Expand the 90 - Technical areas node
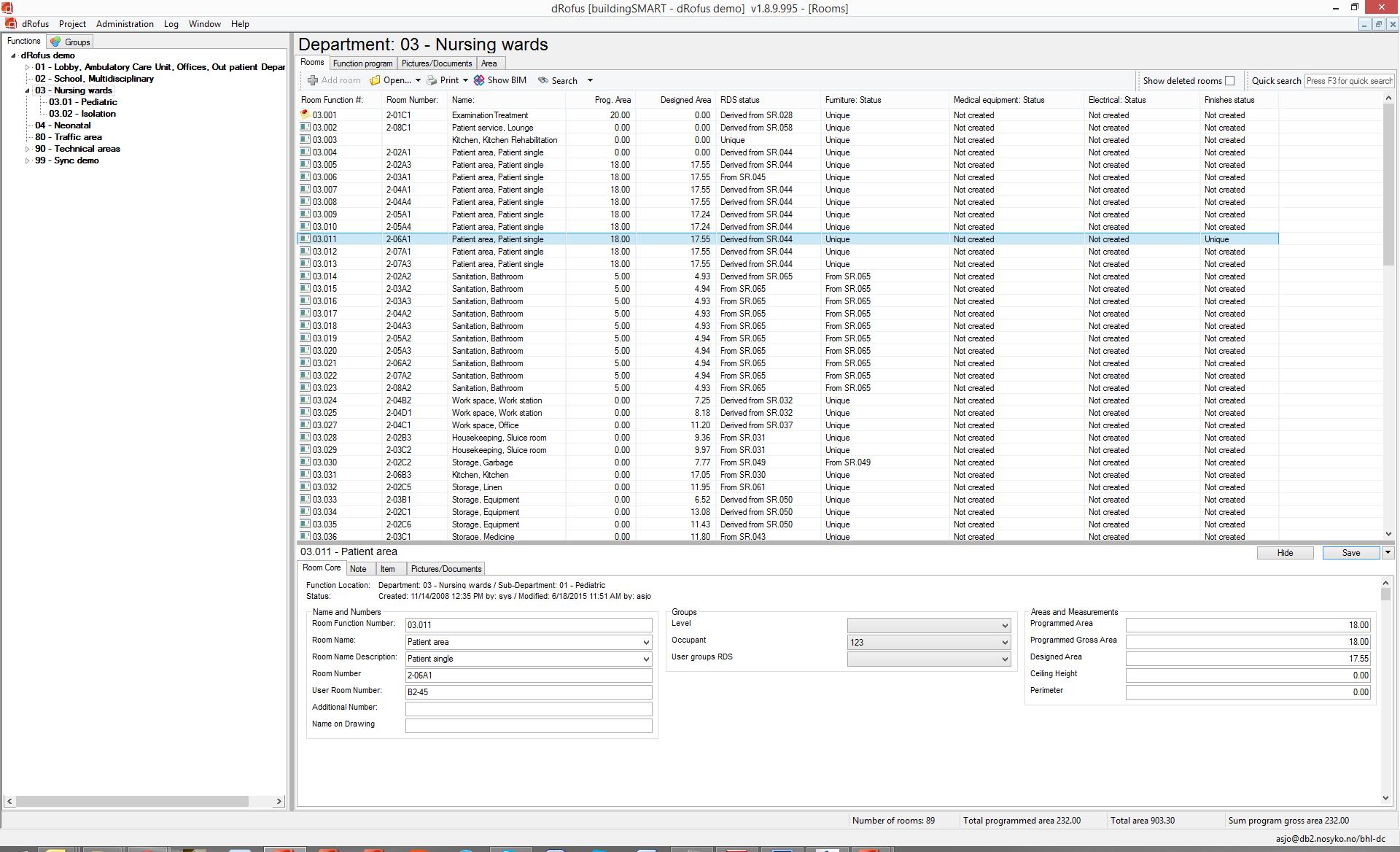Viewport: 1400px width, 852px height. pyautogui.click(x=28, y=149)
